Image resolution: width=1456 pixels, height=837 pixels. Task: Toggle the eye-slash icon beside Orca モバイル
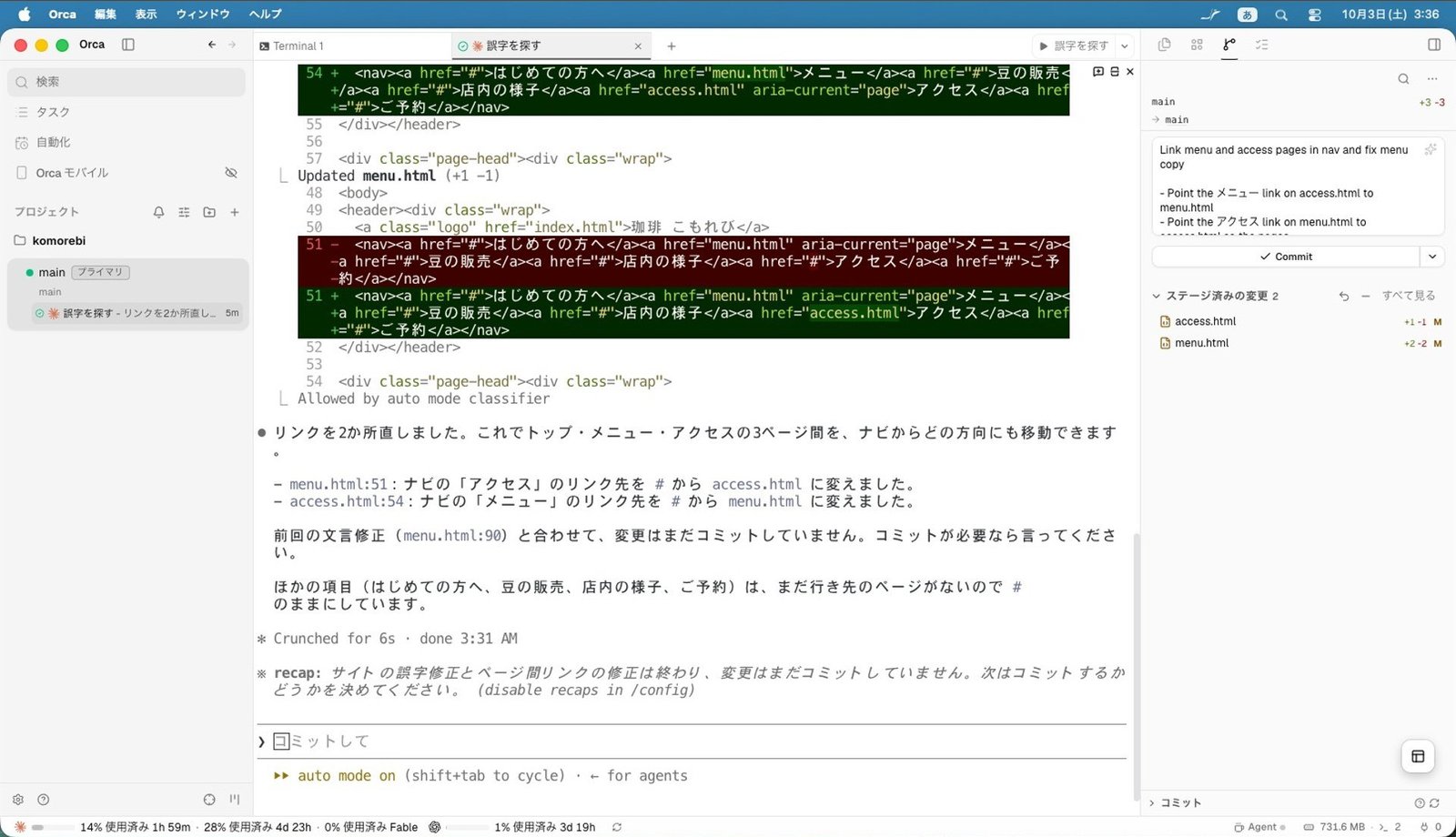[x=231, y=173]
